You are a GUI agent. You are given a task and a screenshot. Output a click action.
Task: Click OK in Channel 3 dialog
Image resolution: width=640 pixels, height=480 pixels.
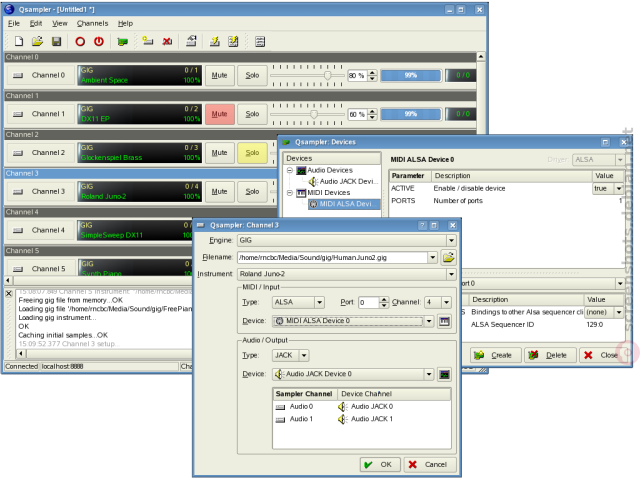coord(380,464)
